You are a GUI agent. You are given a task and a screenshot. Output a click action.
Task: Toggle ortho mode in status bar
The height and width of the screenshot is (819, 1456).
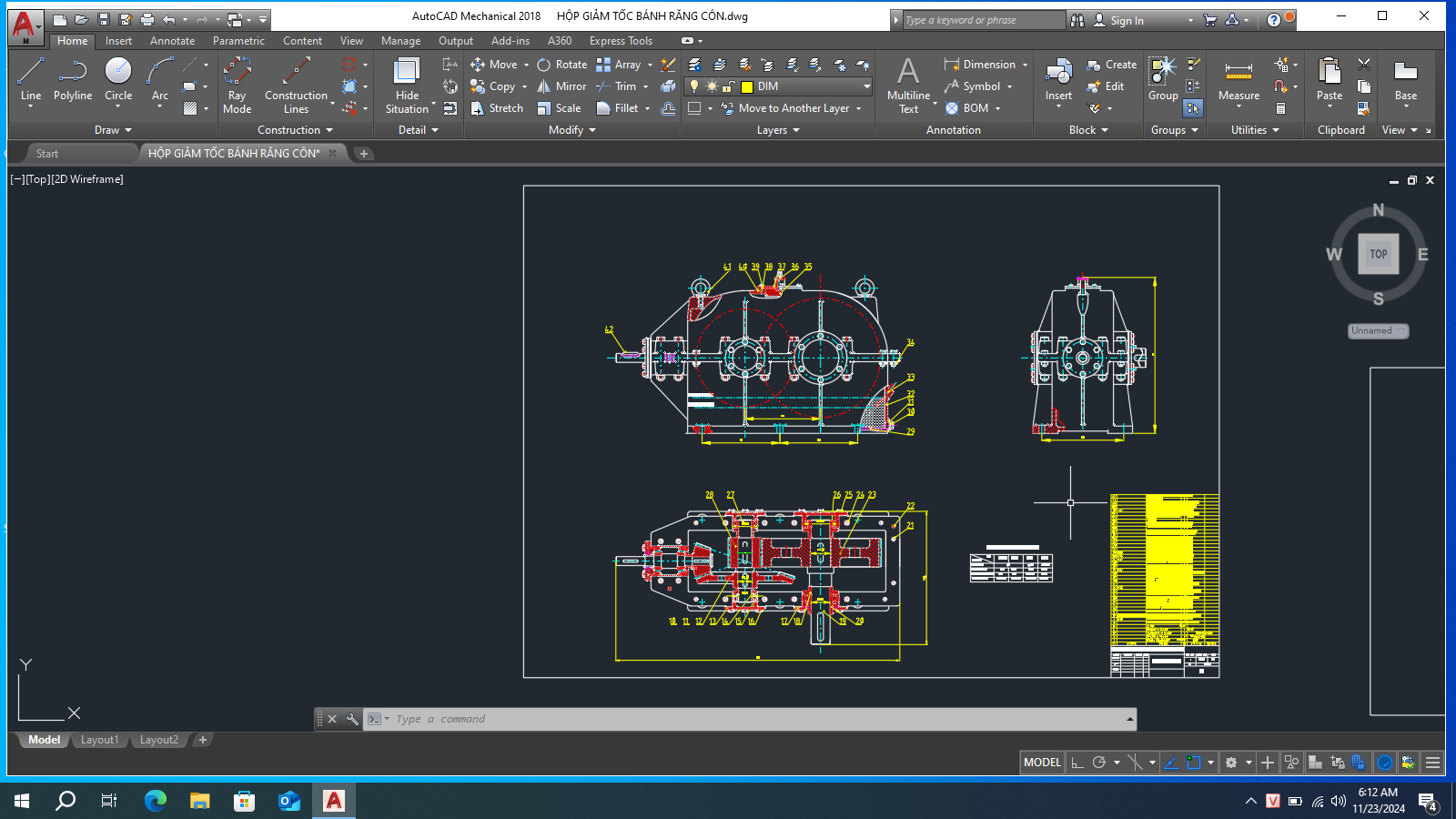coord(1077,763)
